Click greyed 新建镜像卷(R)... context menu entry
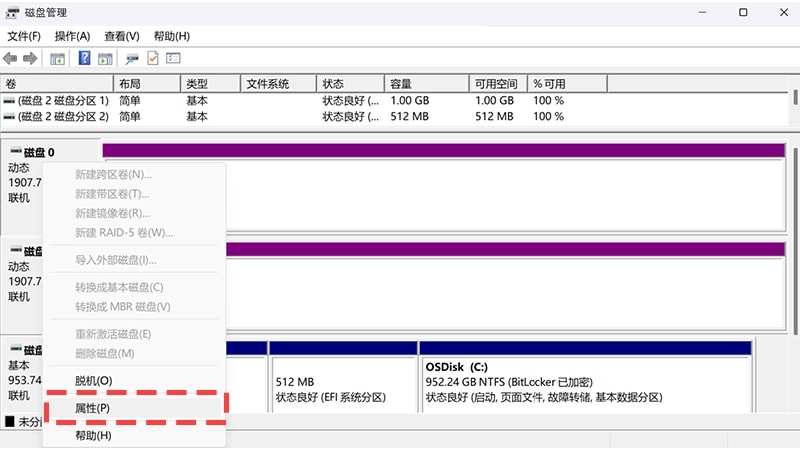Viewport: 800px width, 450px height. point(136,213)
